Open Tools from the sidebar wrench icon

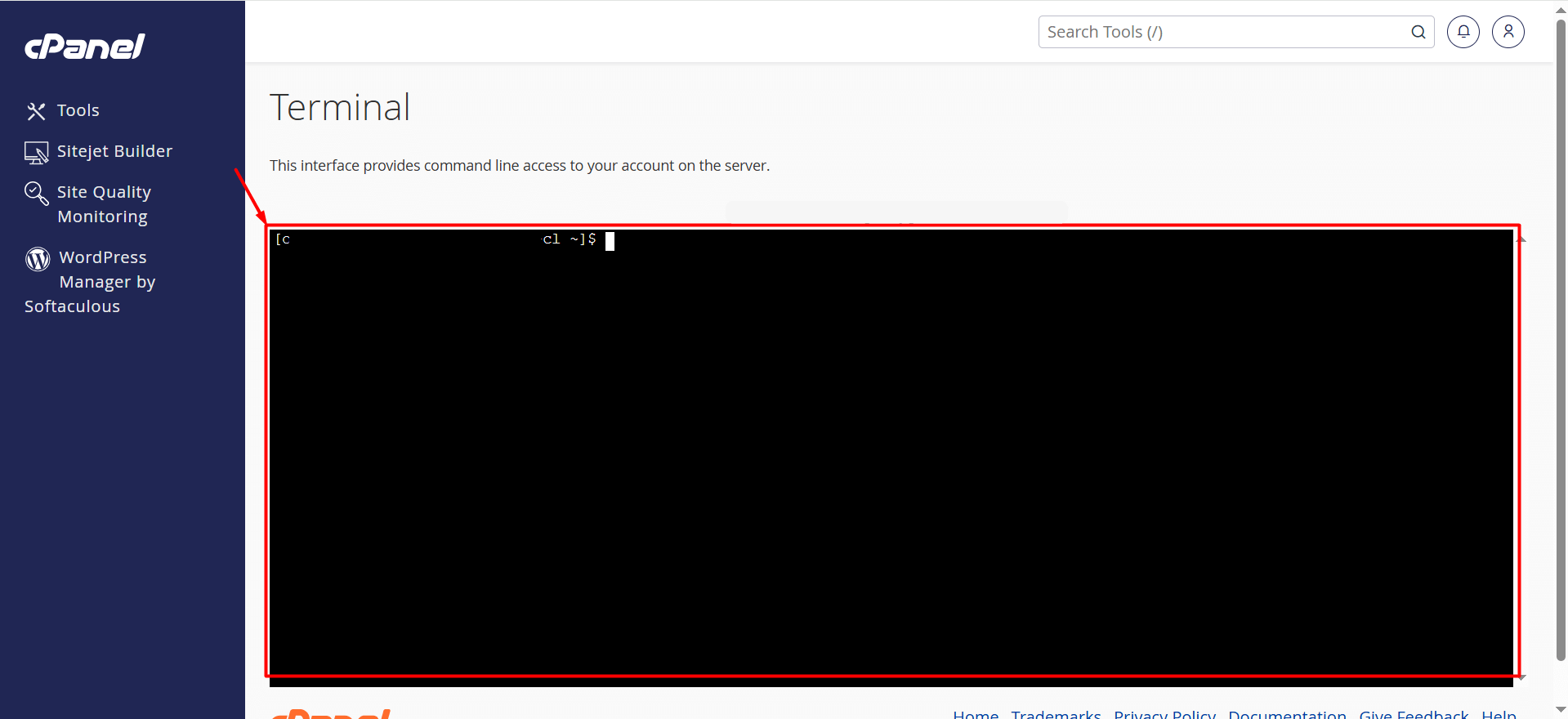pos(36,111)
